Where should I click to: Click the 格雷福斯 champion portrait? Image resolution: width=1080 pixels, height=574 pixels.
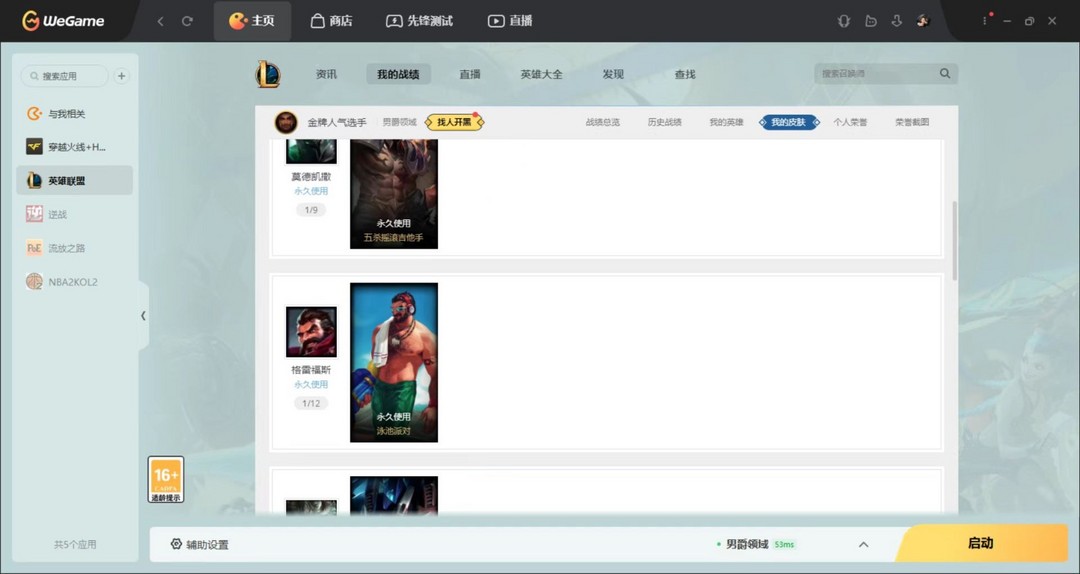coord(311,332)
